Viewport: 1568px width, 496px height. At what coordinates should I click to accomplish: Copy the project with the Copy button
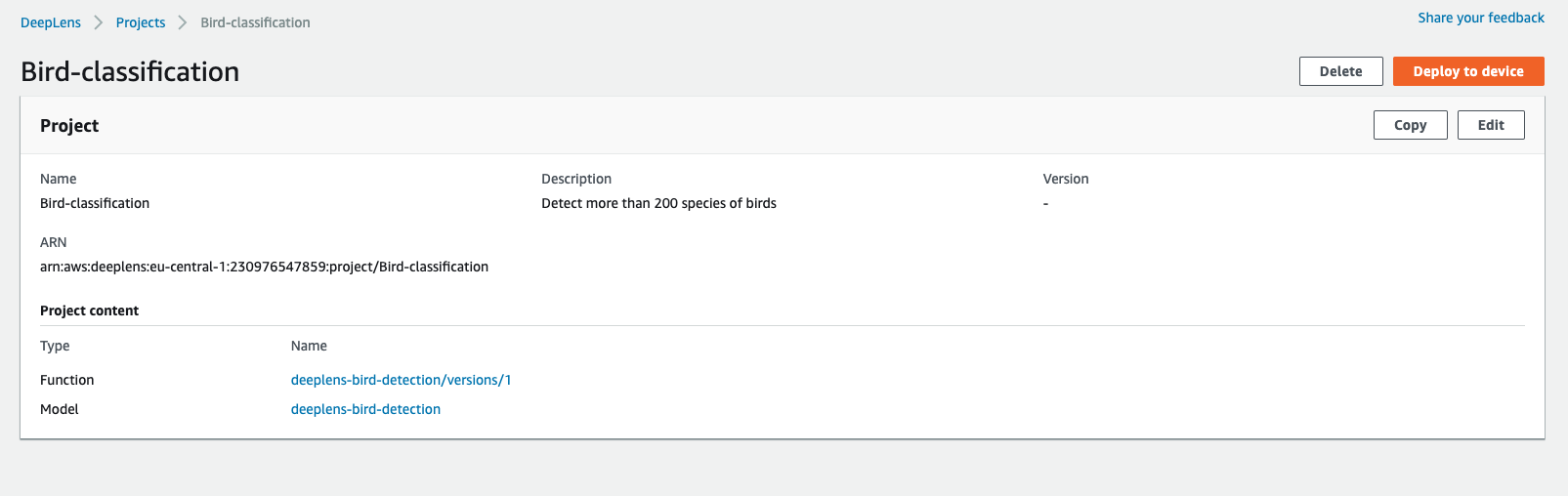[1410, 125]
